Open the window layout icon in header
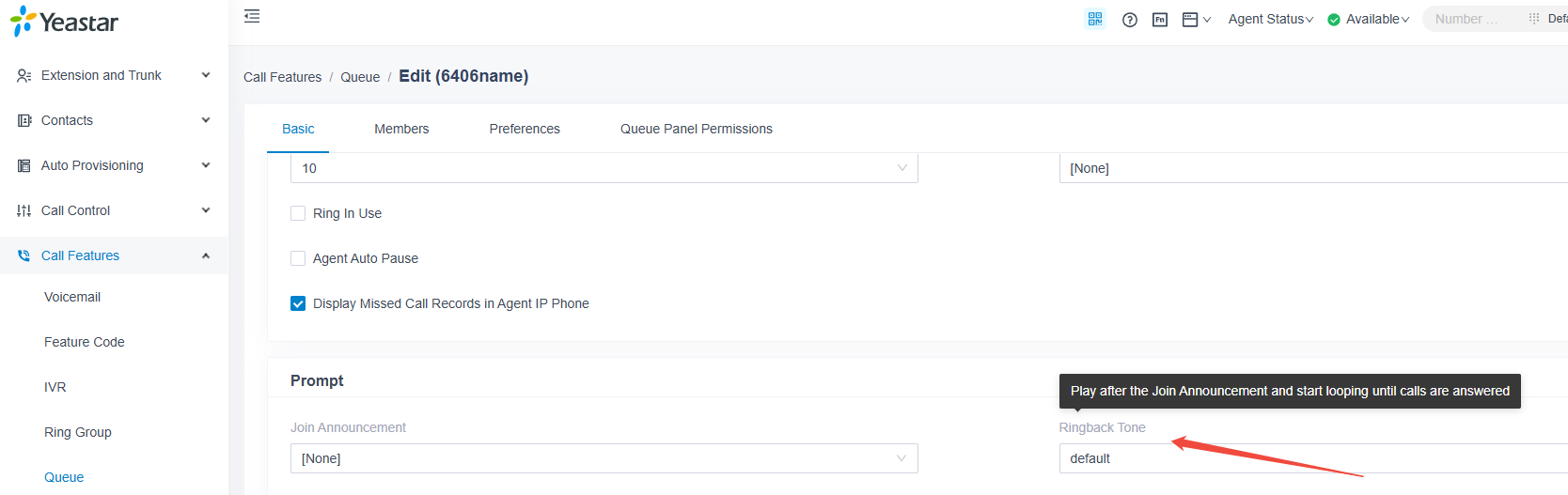Screen dimensions: 1568x495 pos(1190,20)
